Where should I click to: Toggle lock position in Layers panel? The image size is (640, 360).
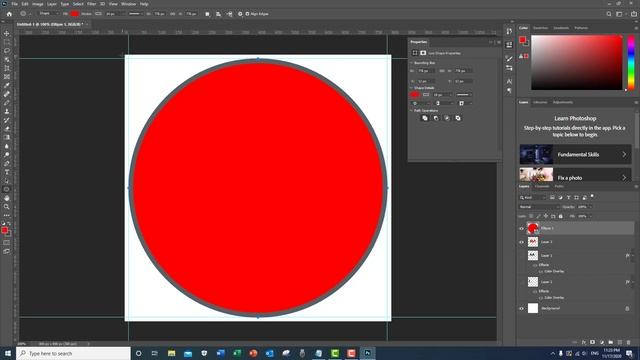pyautogui.click(x=546, y=216)
